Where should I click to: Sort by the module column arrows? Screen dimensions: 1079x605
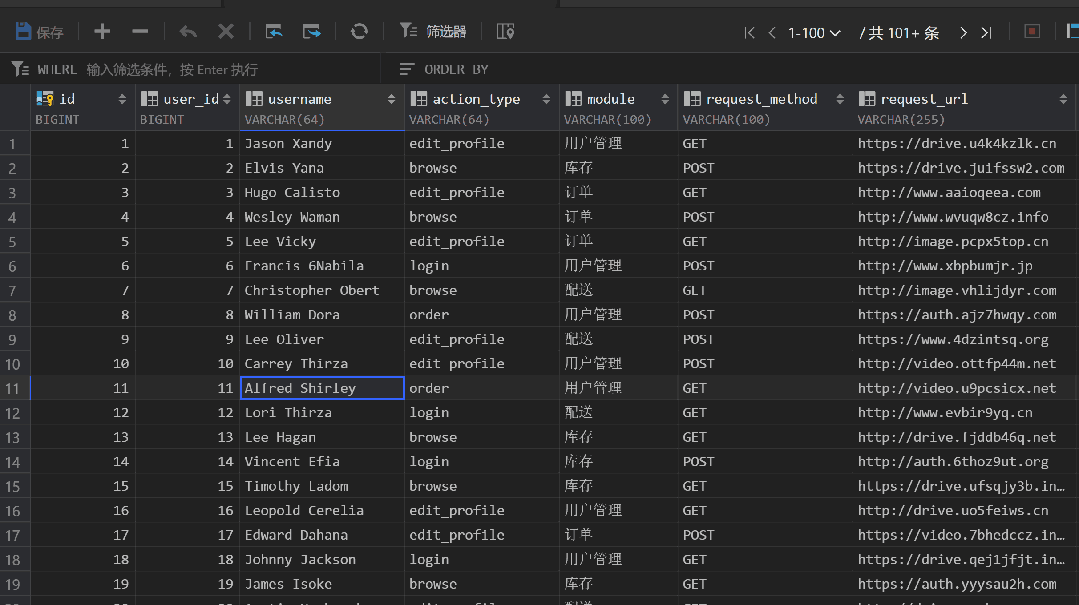pyautogui.click(x=665, y=99)
